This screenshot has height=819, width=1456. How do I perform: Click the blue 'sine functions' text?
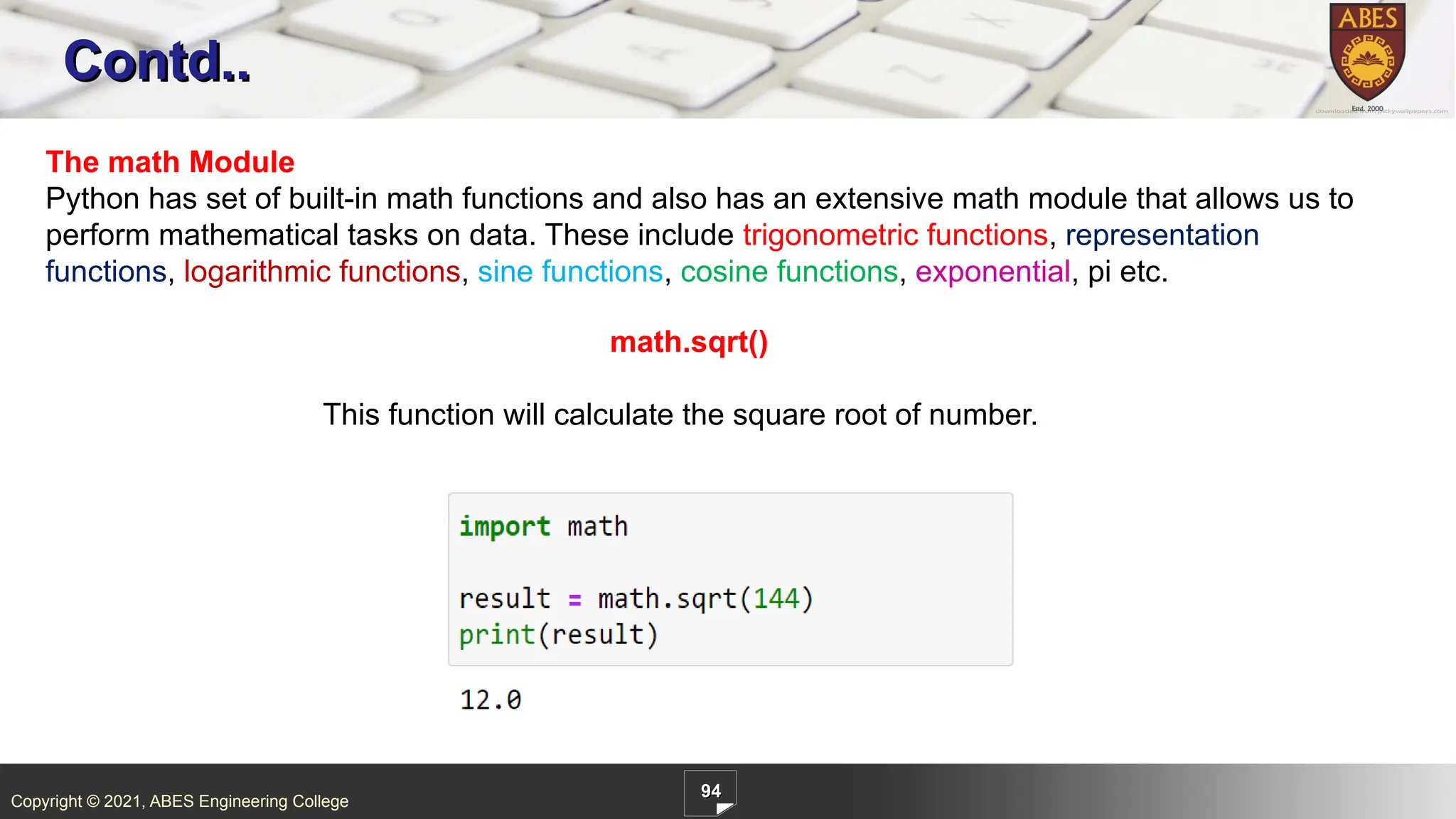(x=570, y=272)
